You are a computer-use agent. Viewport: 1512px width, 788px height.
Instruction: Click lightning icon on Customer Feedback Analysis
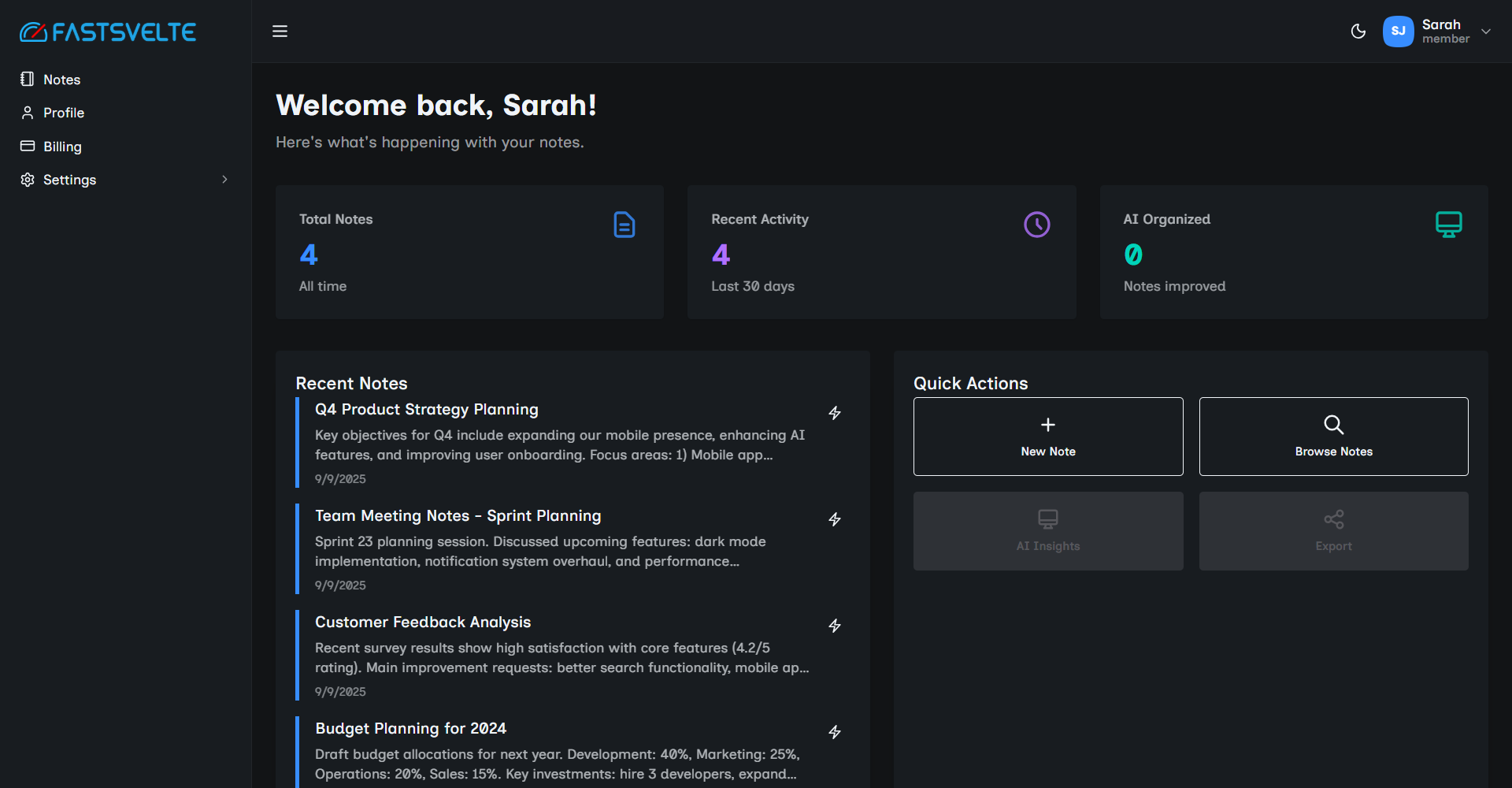click(x=835, y=626)
